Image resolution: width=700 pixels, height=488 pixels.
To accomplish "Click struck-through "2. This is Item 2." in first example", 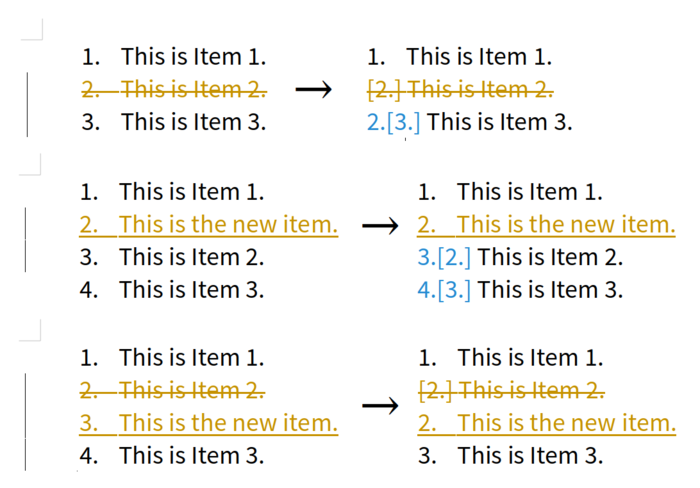I will point(174,90).
